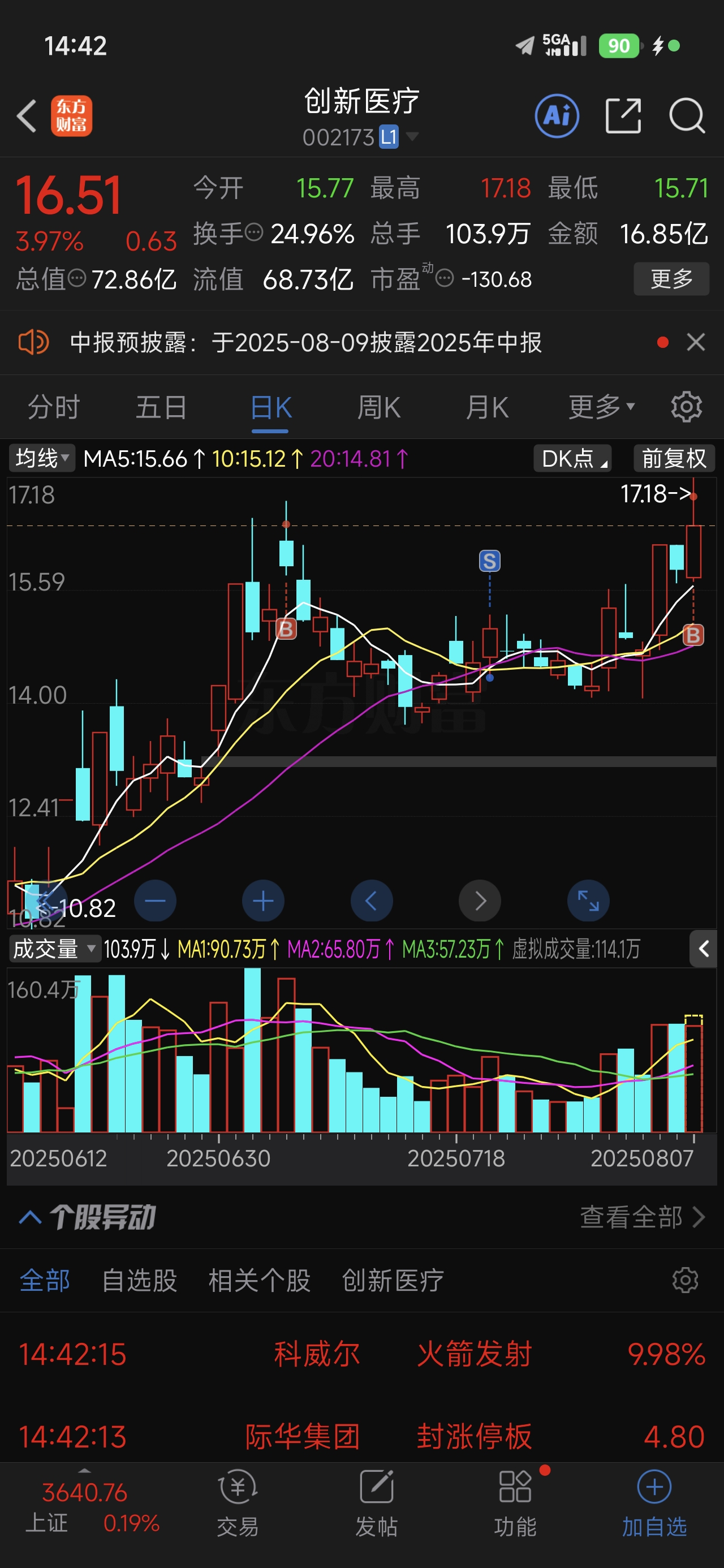Move chart left with arrow button
This screenshot has height=1568, width=724.
click(372, 901)
